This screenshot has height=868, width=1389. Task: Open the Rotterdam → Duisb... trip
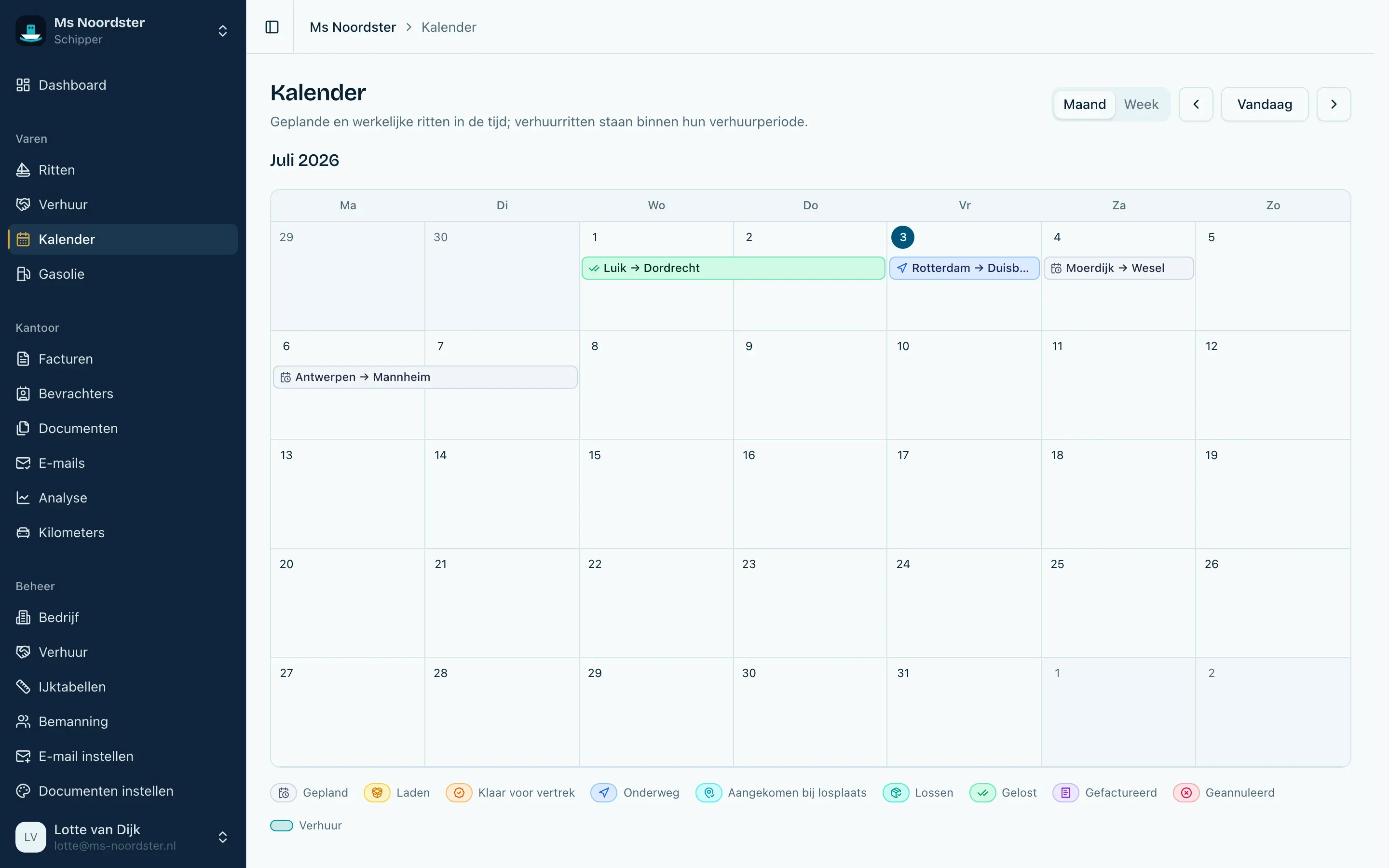point(964,268)
